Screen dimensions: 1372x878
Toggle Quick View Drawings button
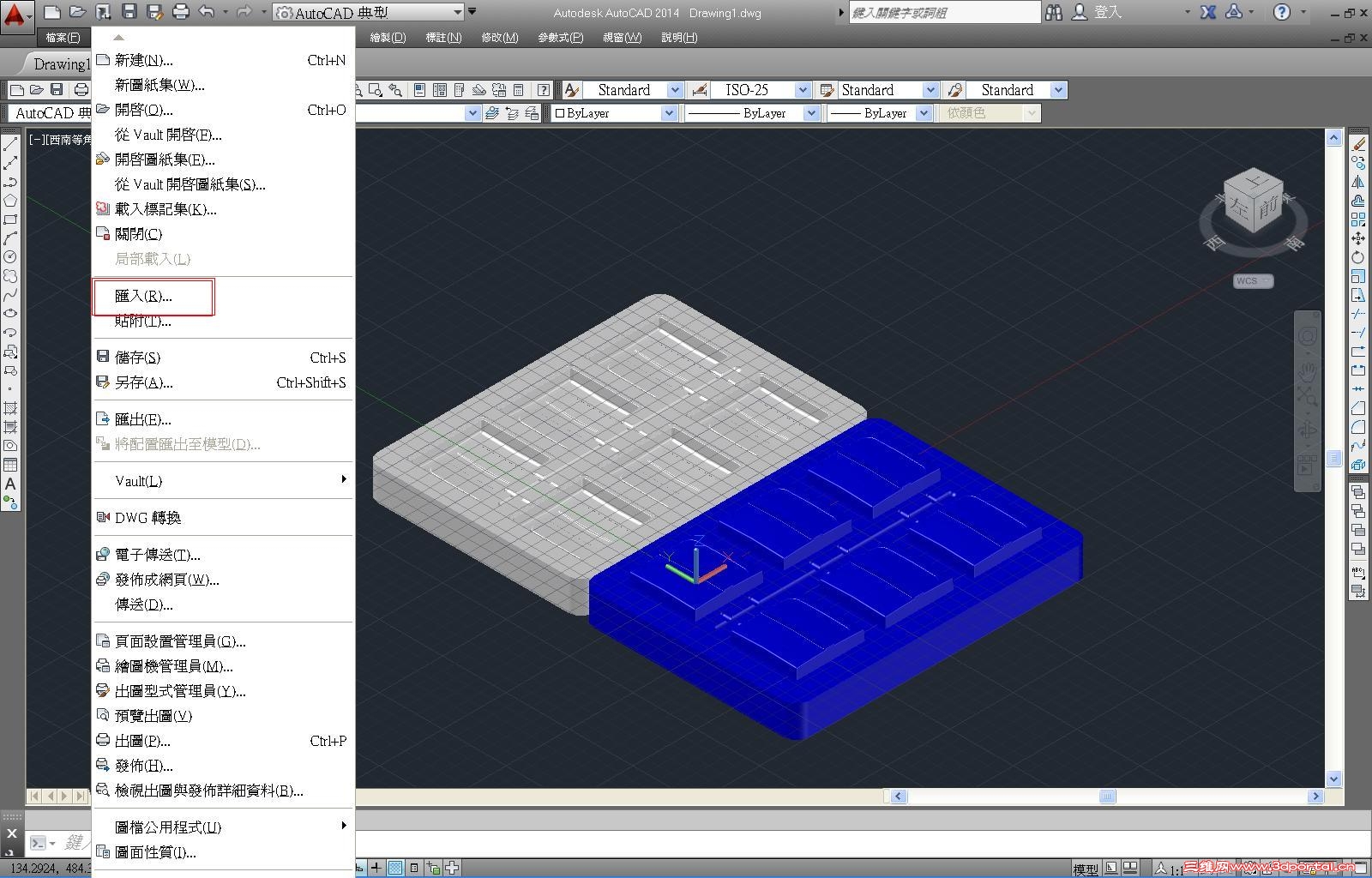(x=1131, y=869)
